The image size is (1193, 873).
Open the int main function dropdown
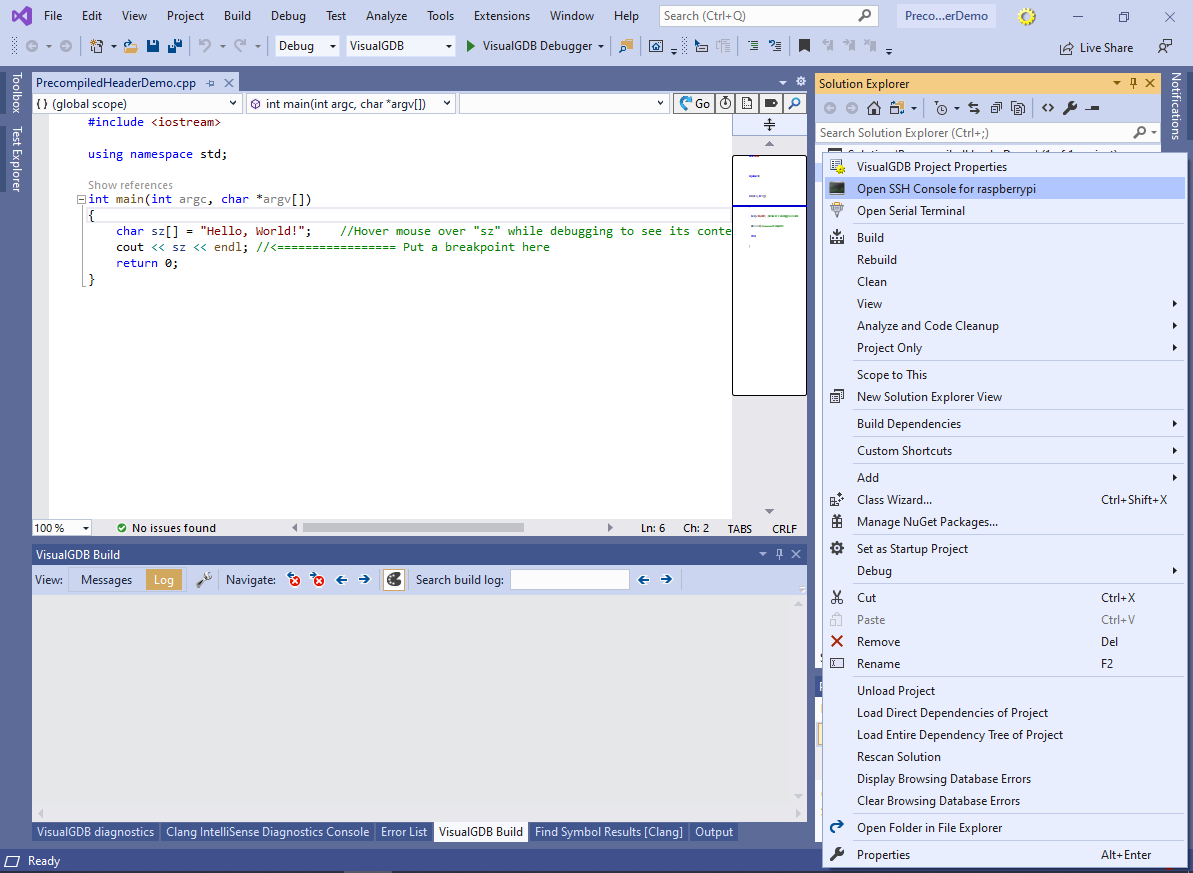351,104
